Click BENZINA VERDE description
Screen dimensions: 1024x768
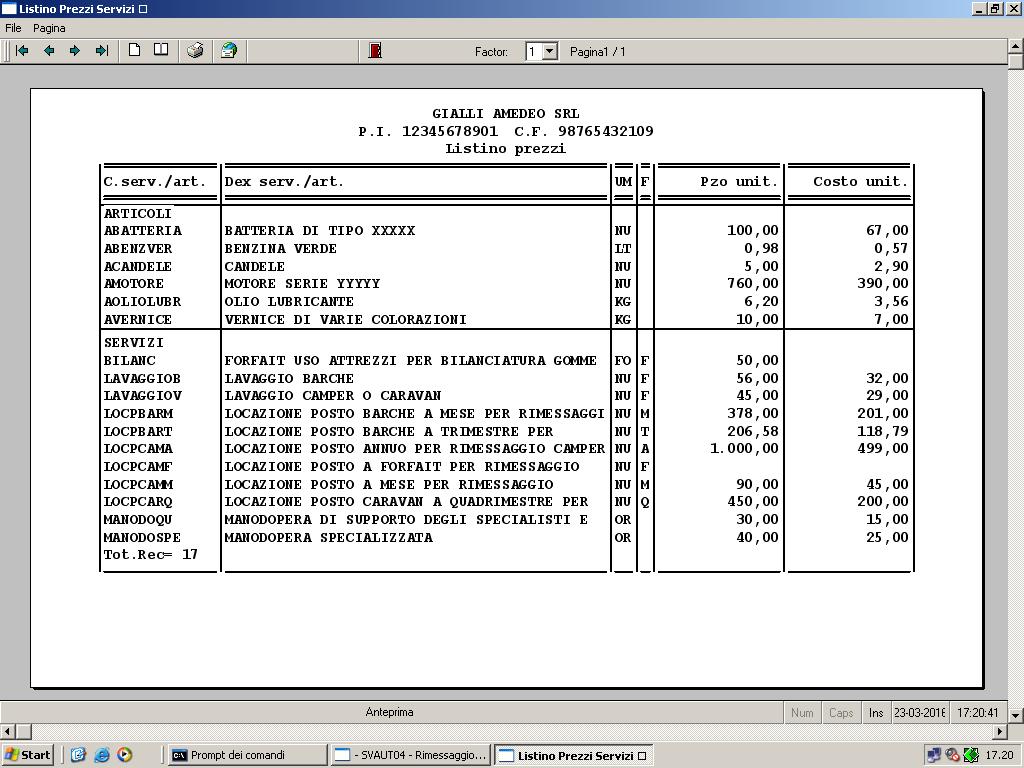tap(281, 249)
